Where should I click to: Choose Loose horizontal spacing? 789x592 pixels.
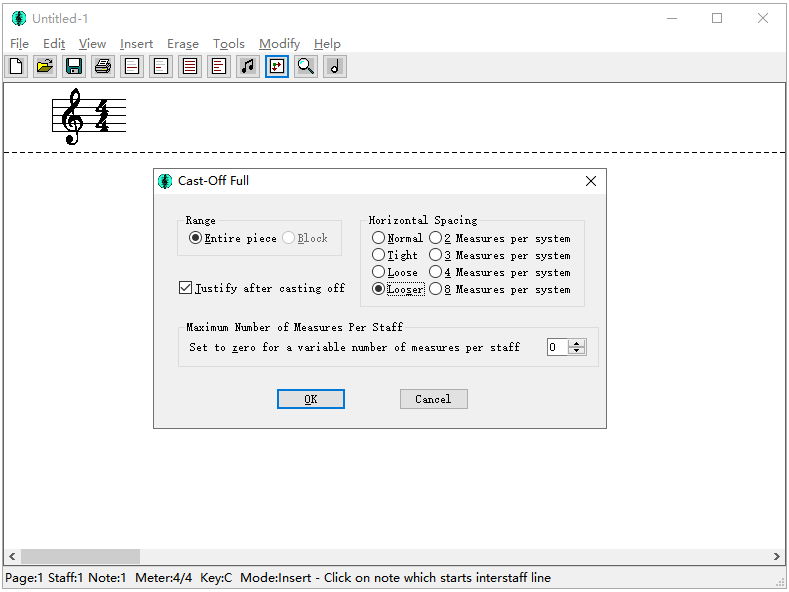point(395,272)
